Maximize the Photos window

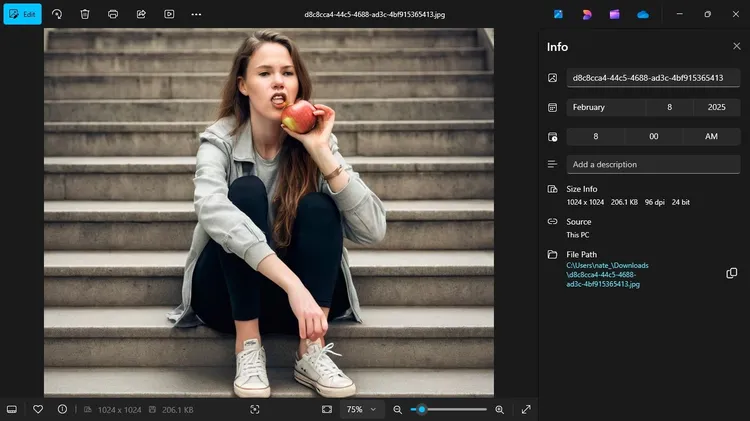coord(707,14)
